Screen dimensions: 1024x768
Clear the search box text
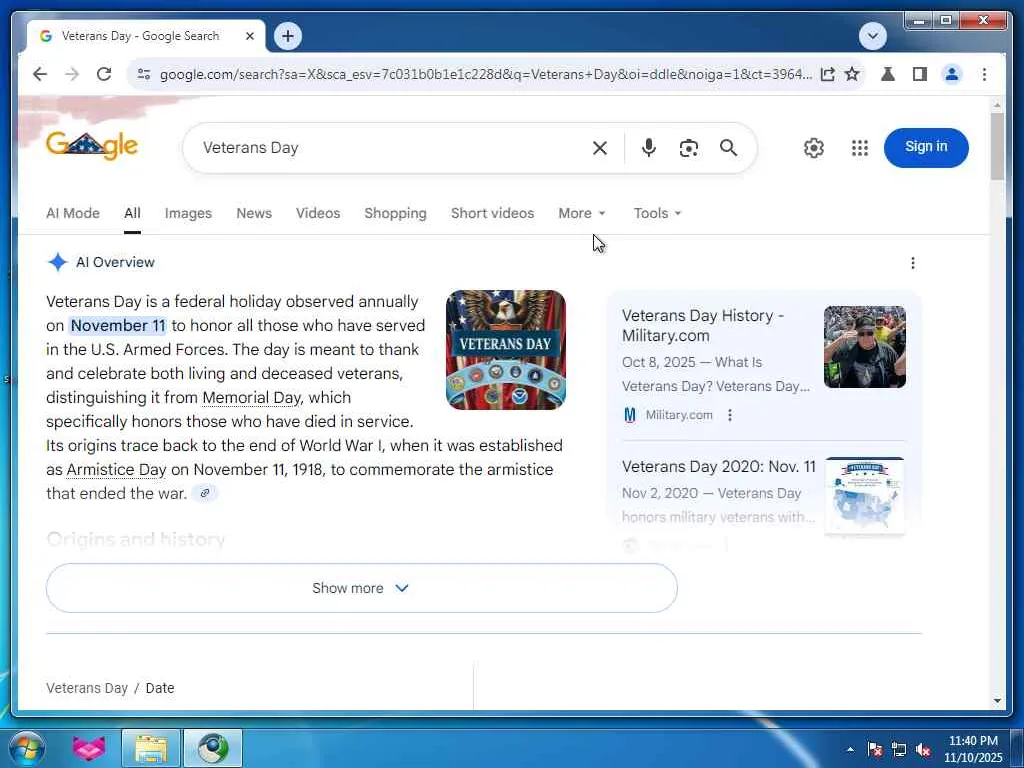pyautogui.click(x=600, y=148)
